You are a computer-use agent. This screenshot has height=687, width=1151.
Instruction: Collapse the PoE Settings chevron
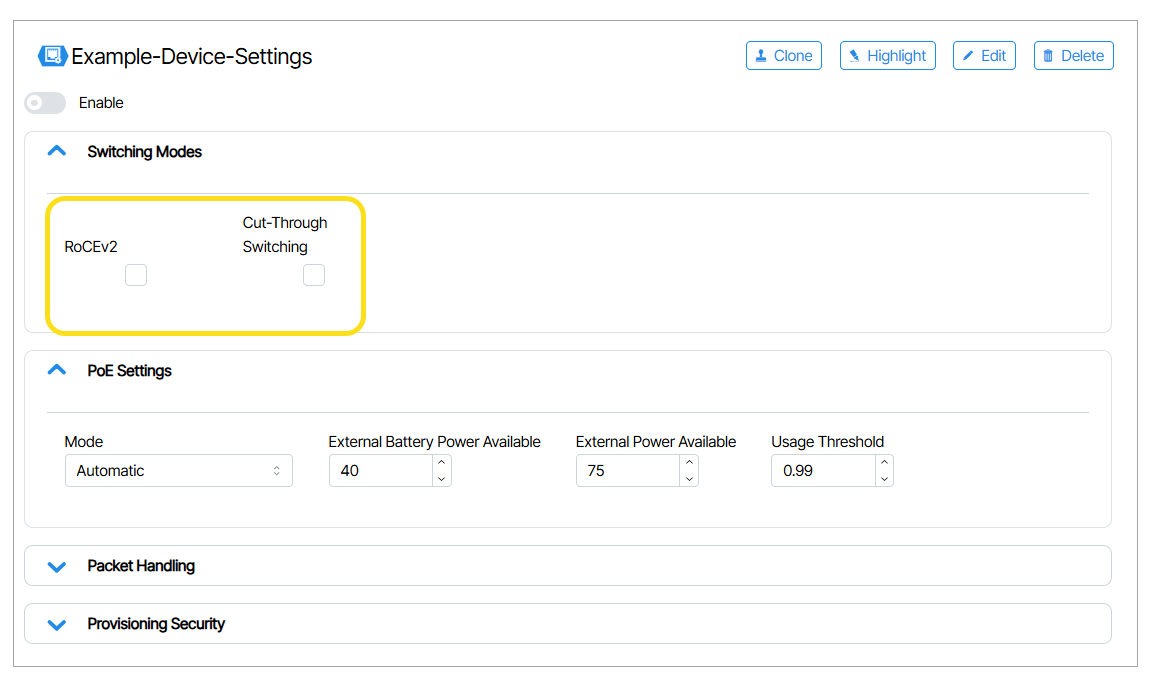57,370
